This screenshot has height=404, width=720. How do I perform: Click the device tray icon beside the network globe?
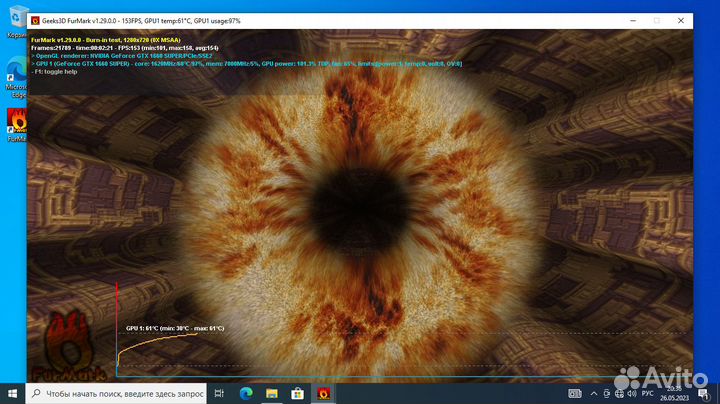pos(607,393)
